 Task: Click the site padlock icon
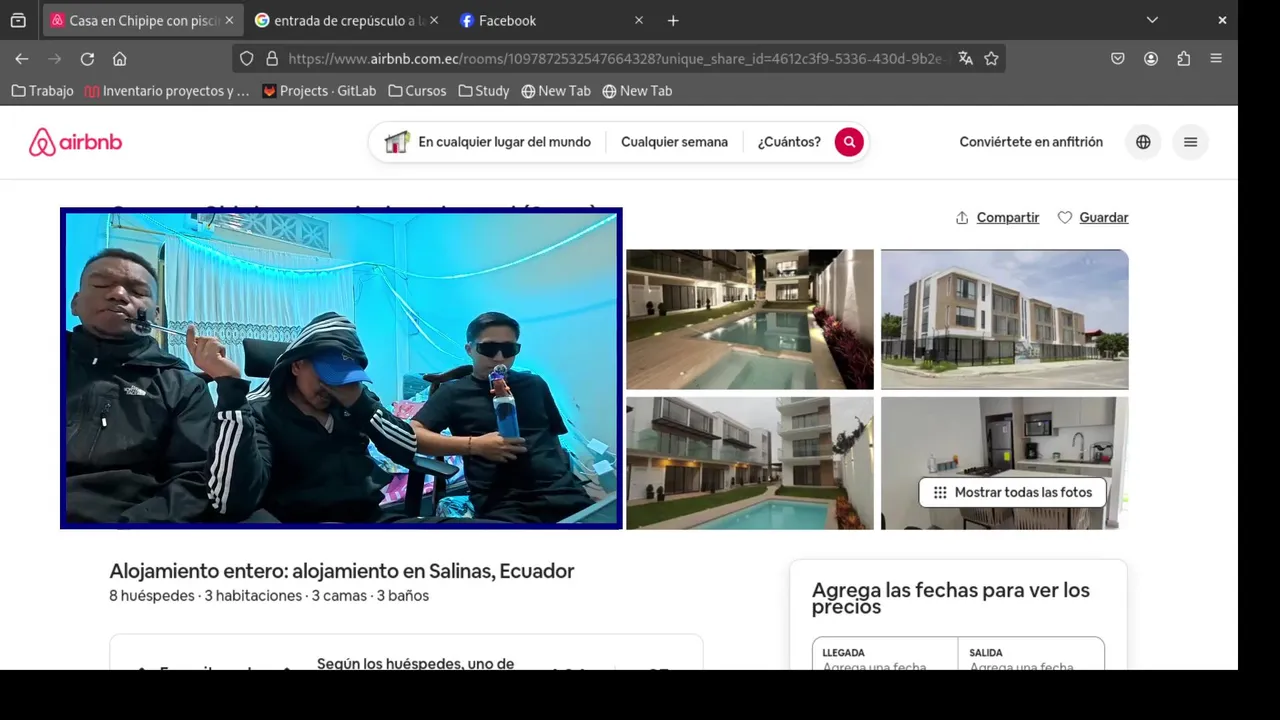click(271, 59)
